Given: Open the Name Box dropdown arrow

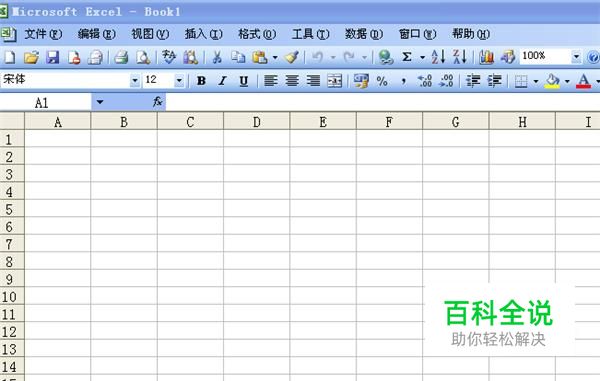Looking at the screenshot, I should point(100,102).
